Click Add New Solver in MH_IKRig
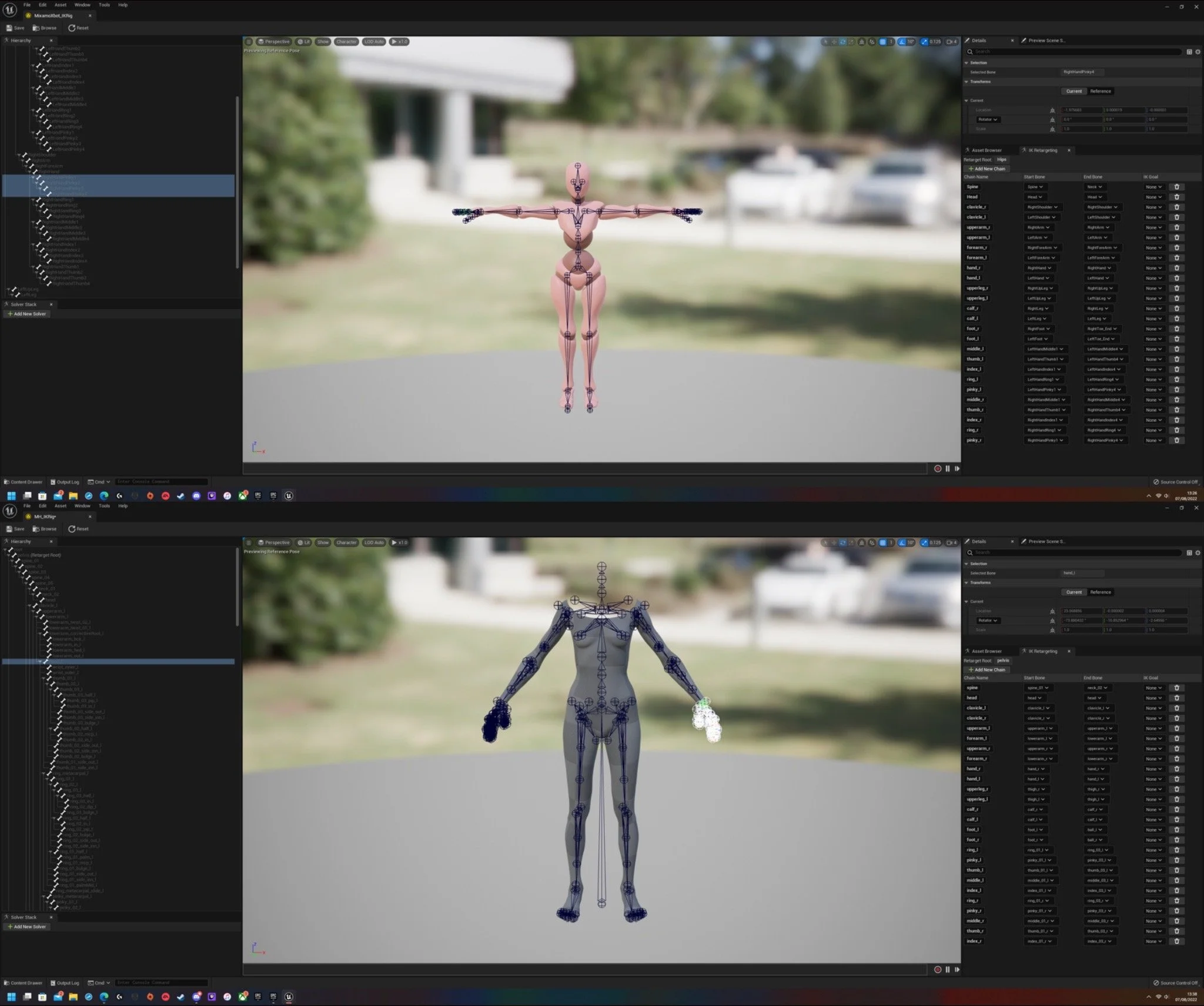Viewport: 1204px width, 1006px height. click(27, 927)
